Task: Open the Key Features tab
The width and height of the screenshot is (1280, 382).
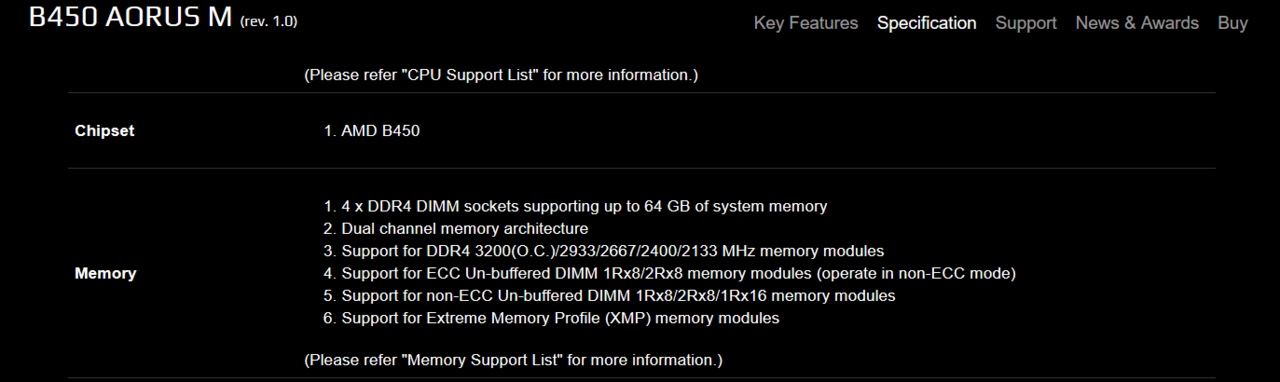Action: pyautogui.click(x=806, y=23)
